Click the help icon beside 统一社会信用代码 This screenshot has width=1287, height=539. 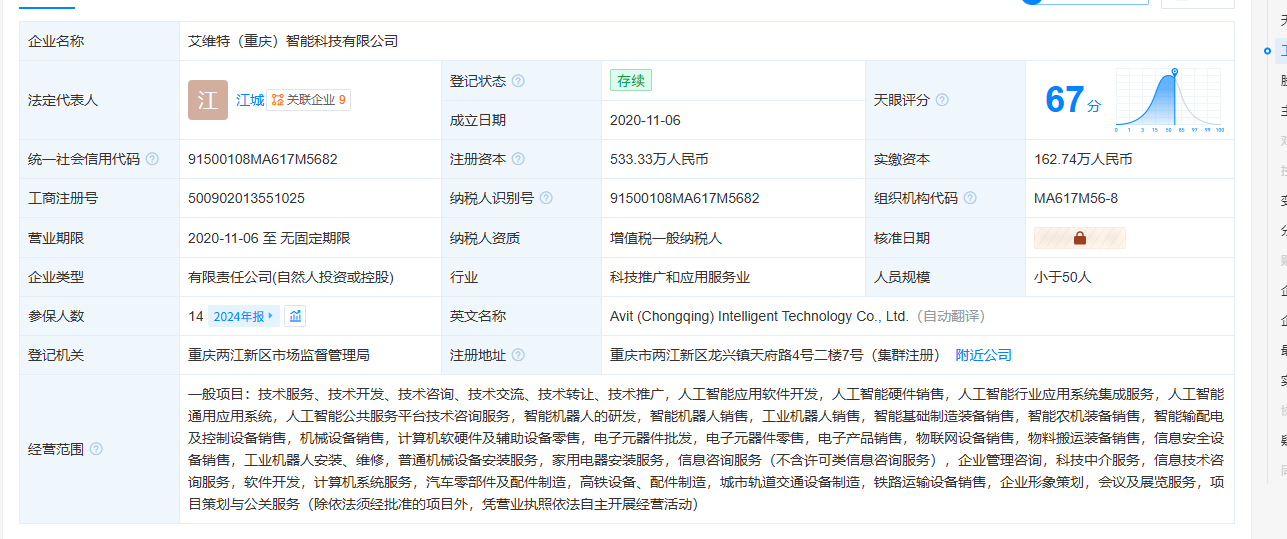[152, 159]
